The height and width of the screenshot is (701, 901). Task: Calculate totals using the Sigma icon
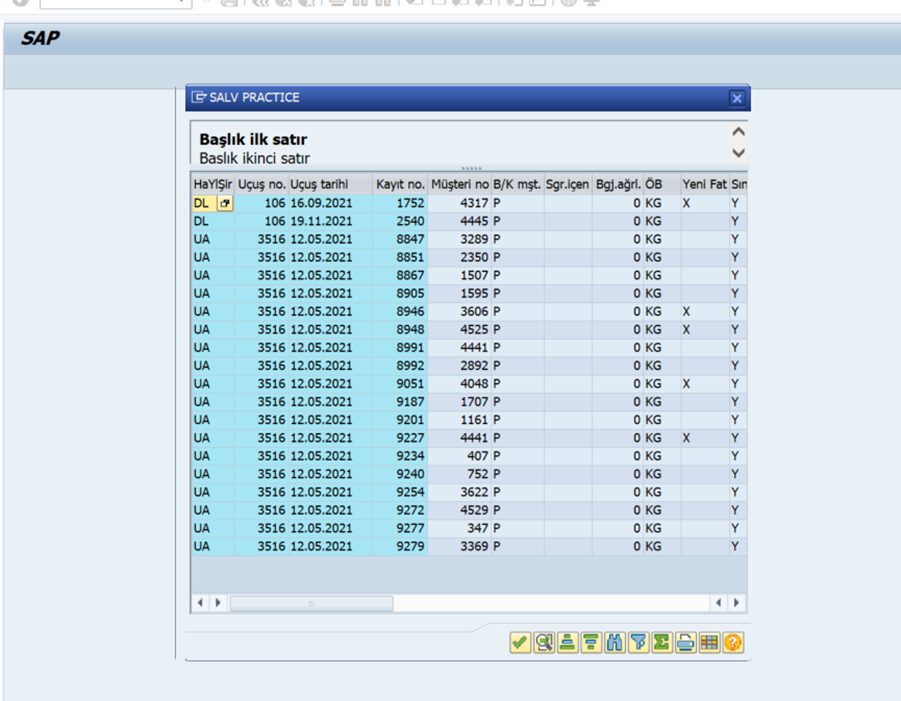(x=661, y=642)
